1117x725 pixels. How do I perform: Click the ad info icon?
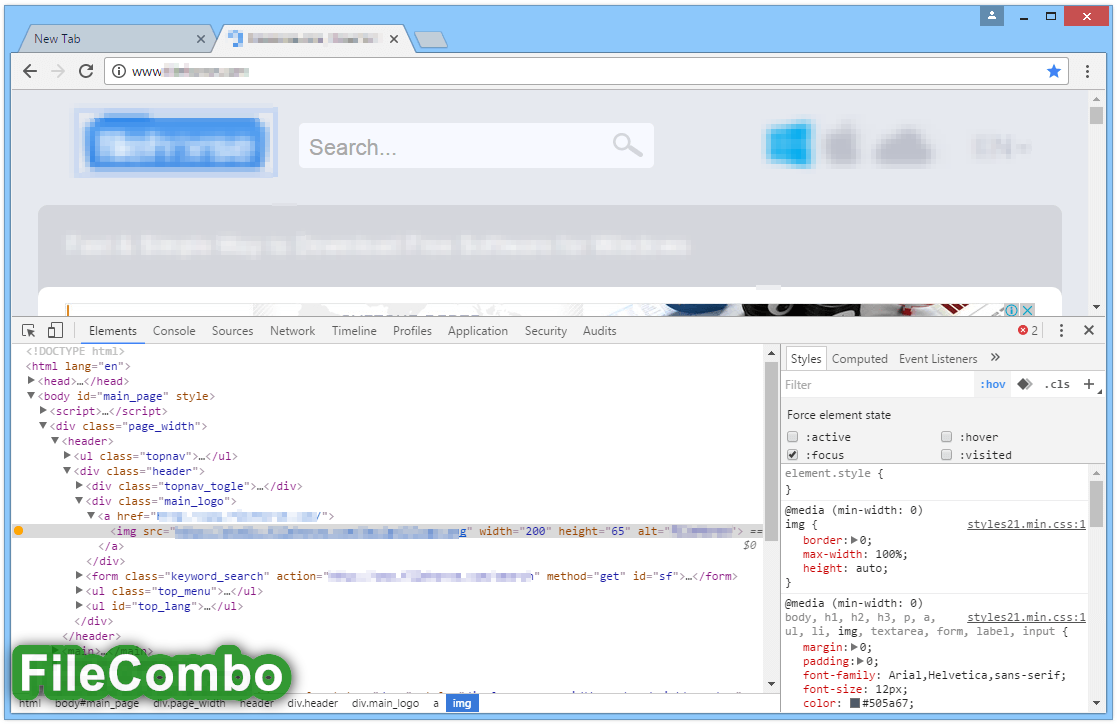1012,310
